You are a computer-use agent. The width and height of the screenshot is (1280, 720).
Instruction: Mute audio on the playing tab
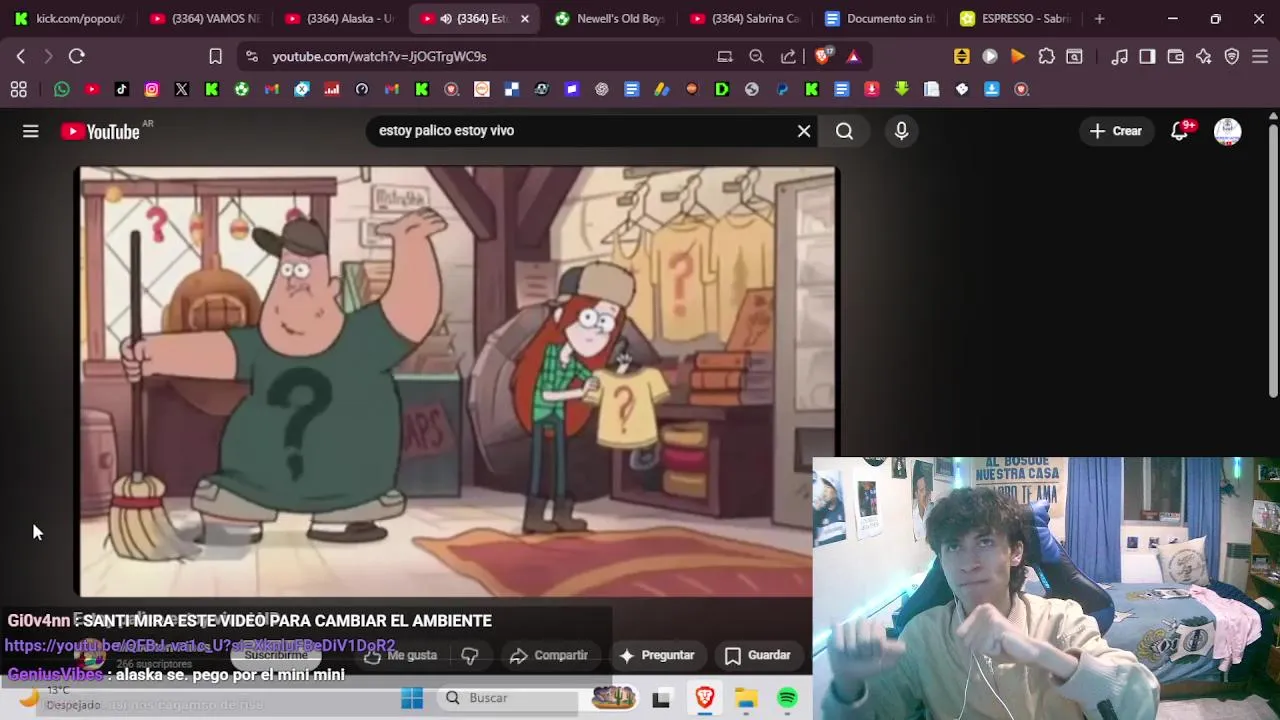pos(446,18)
